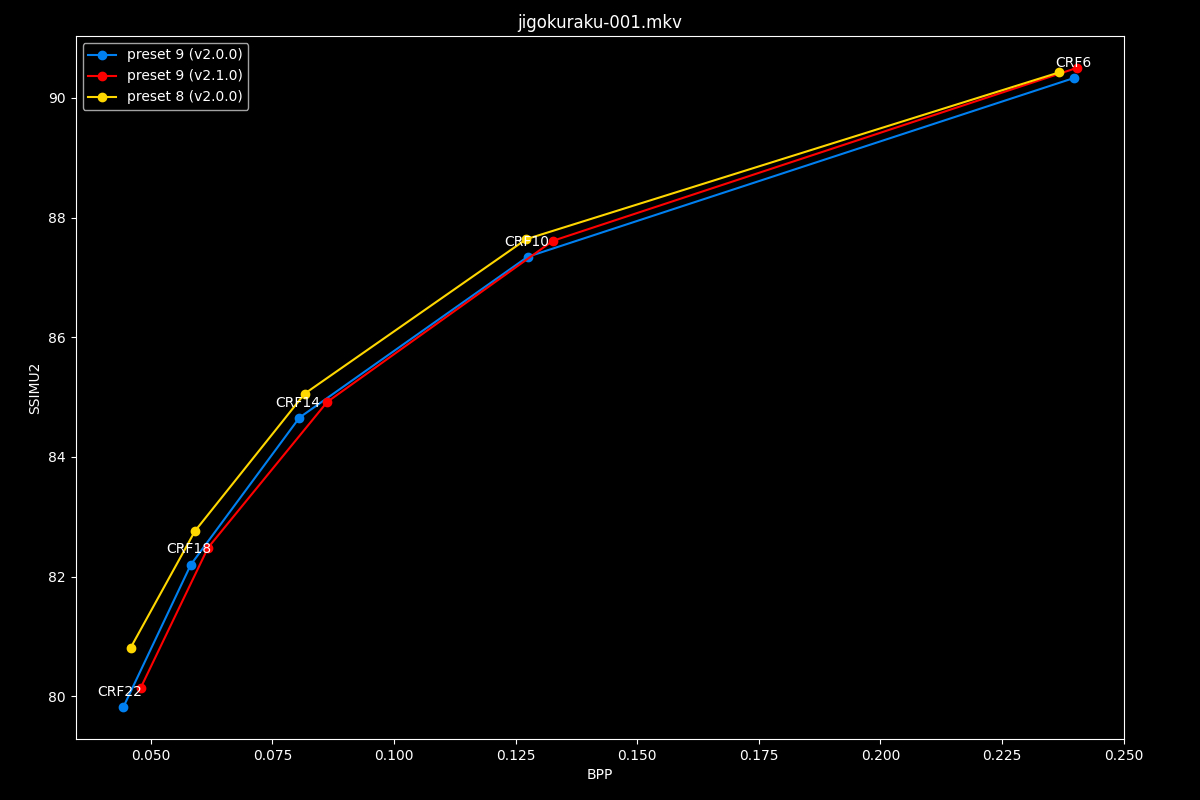
Task: Select the yellow data point at CRF6
Action: coord(1059,72)
